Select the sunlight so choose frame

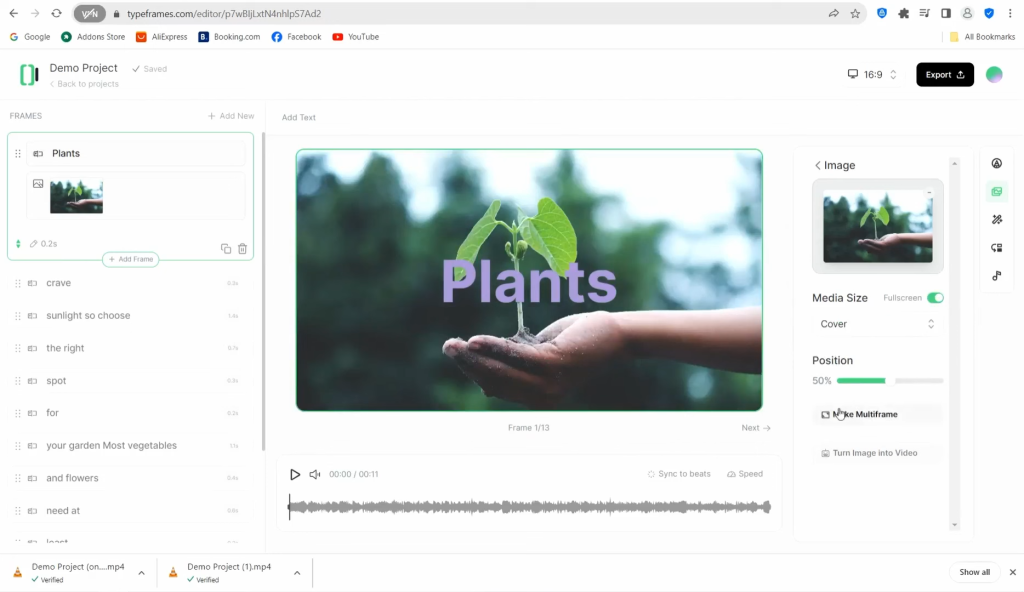tap(130, 316)
